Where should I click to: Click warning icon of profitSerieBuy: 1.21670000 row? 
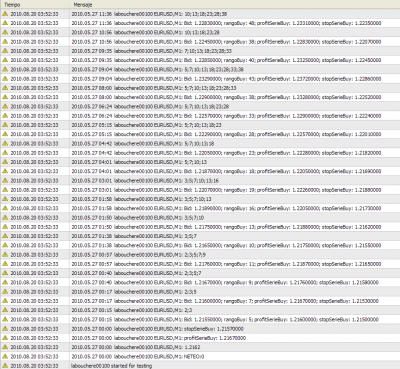5,338
